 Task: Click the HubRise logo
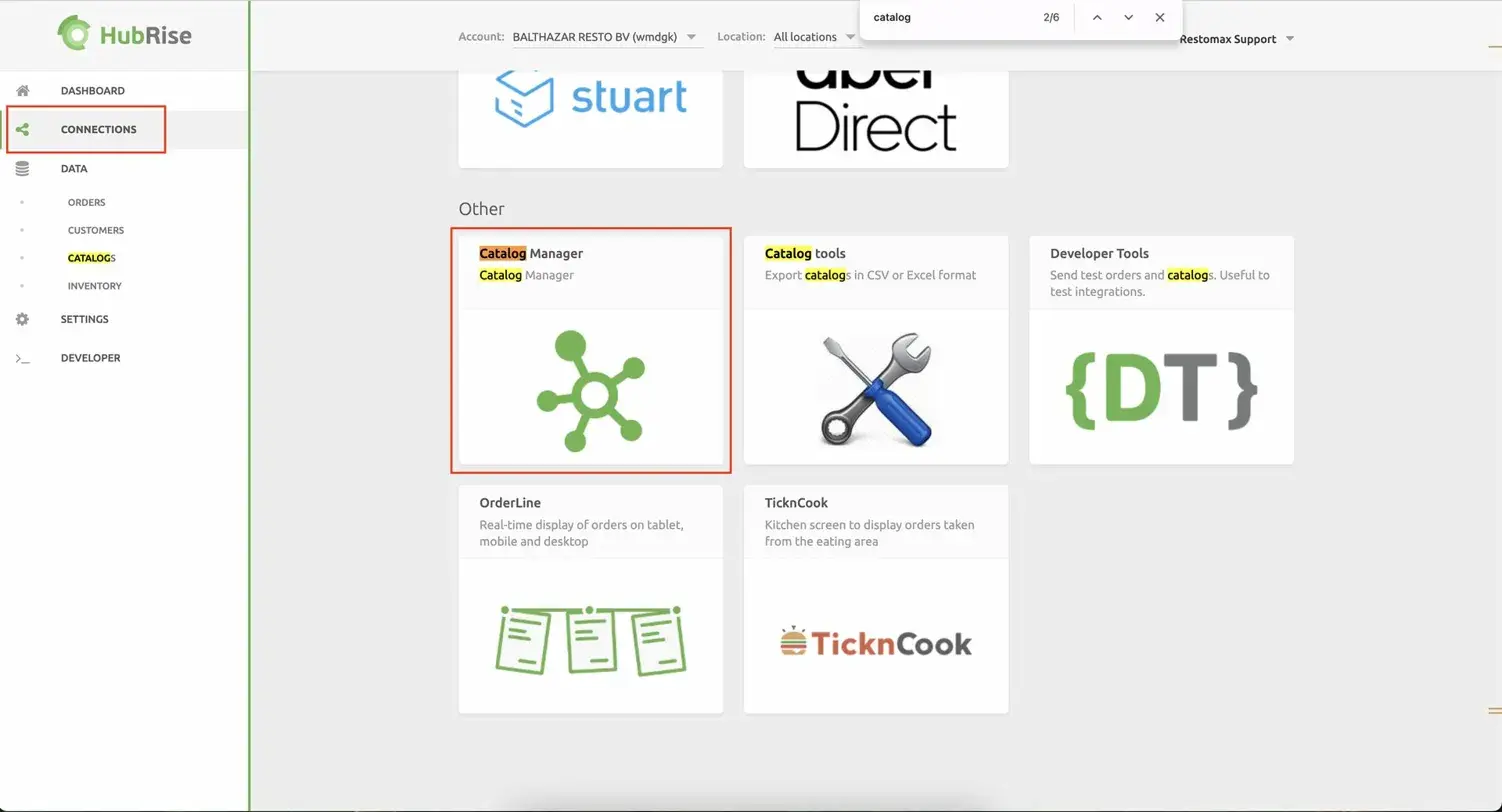click(x=124, y=35)
